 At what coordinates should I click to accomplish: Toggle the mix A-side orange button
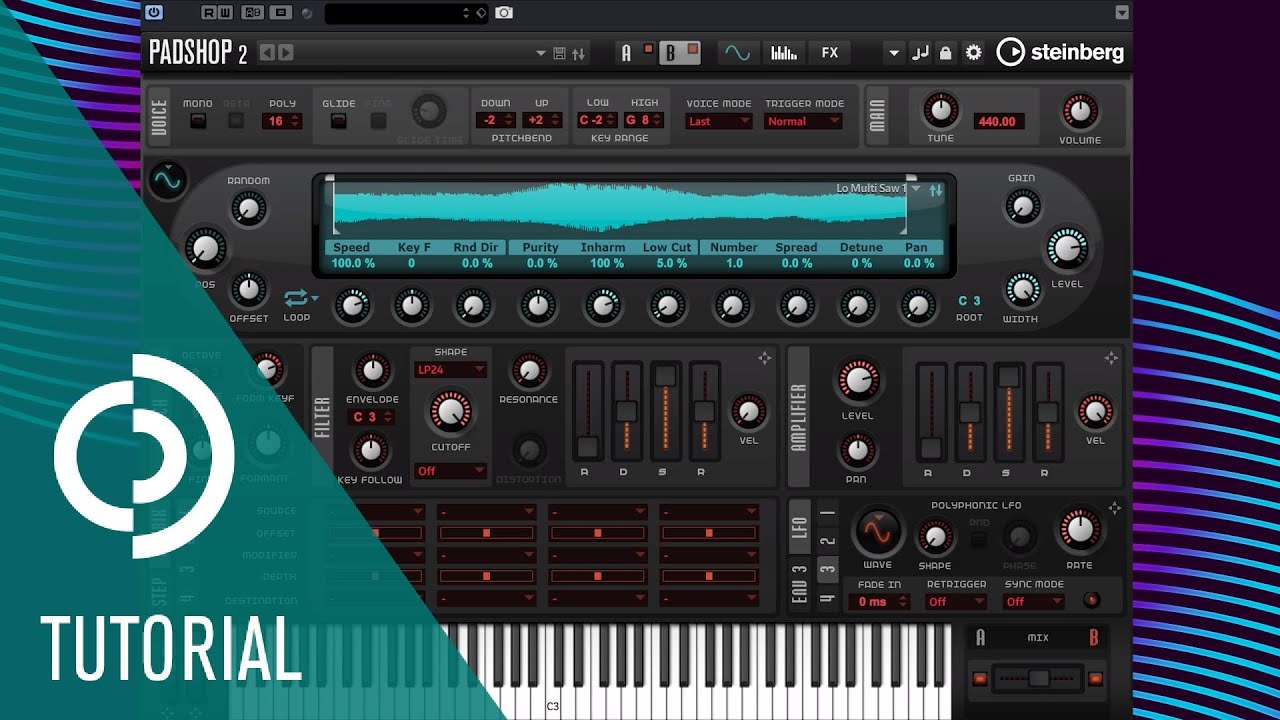click(980, 679)
